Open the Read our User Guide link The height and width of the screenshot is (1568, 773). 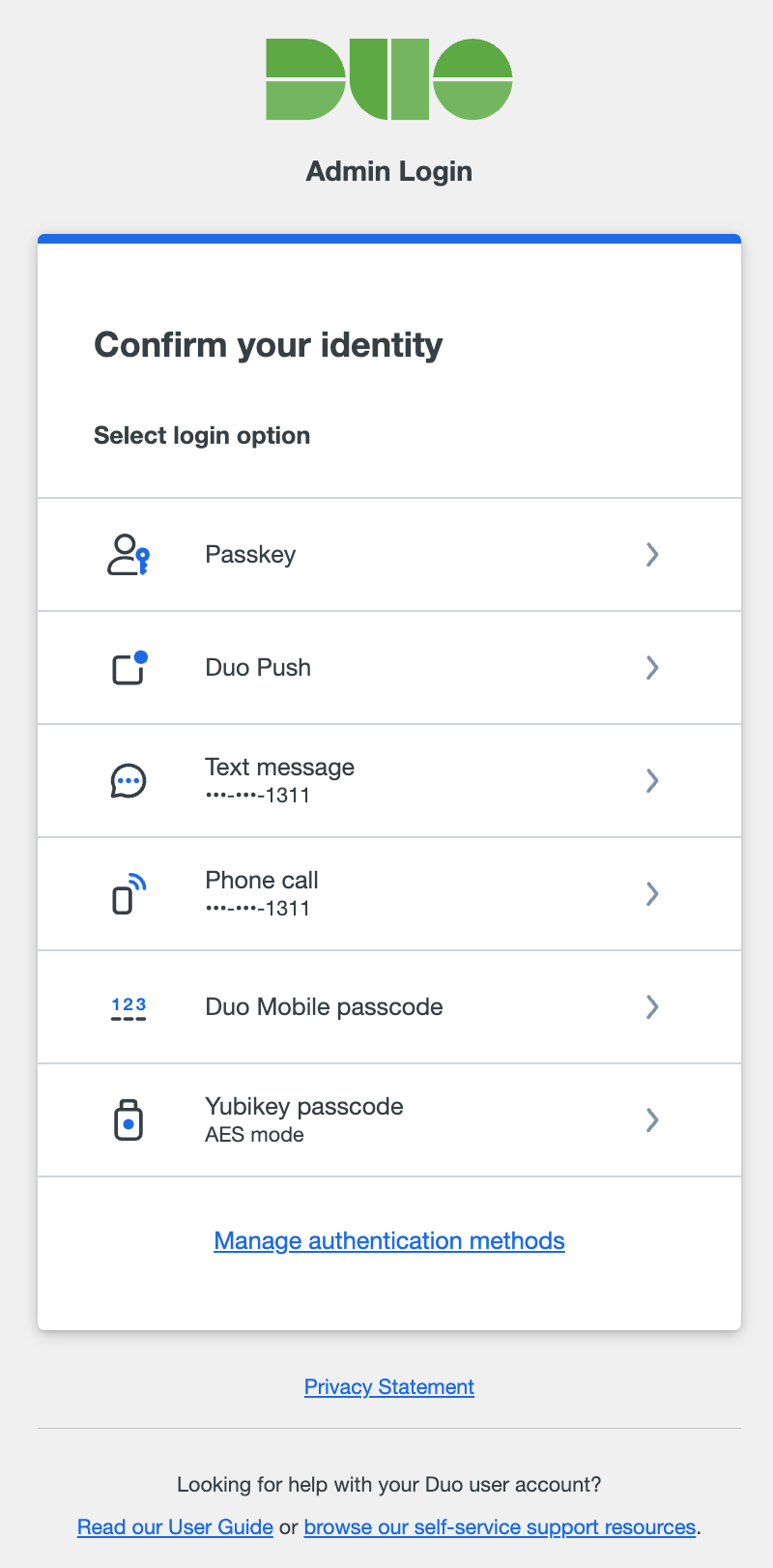[174, 1526]
